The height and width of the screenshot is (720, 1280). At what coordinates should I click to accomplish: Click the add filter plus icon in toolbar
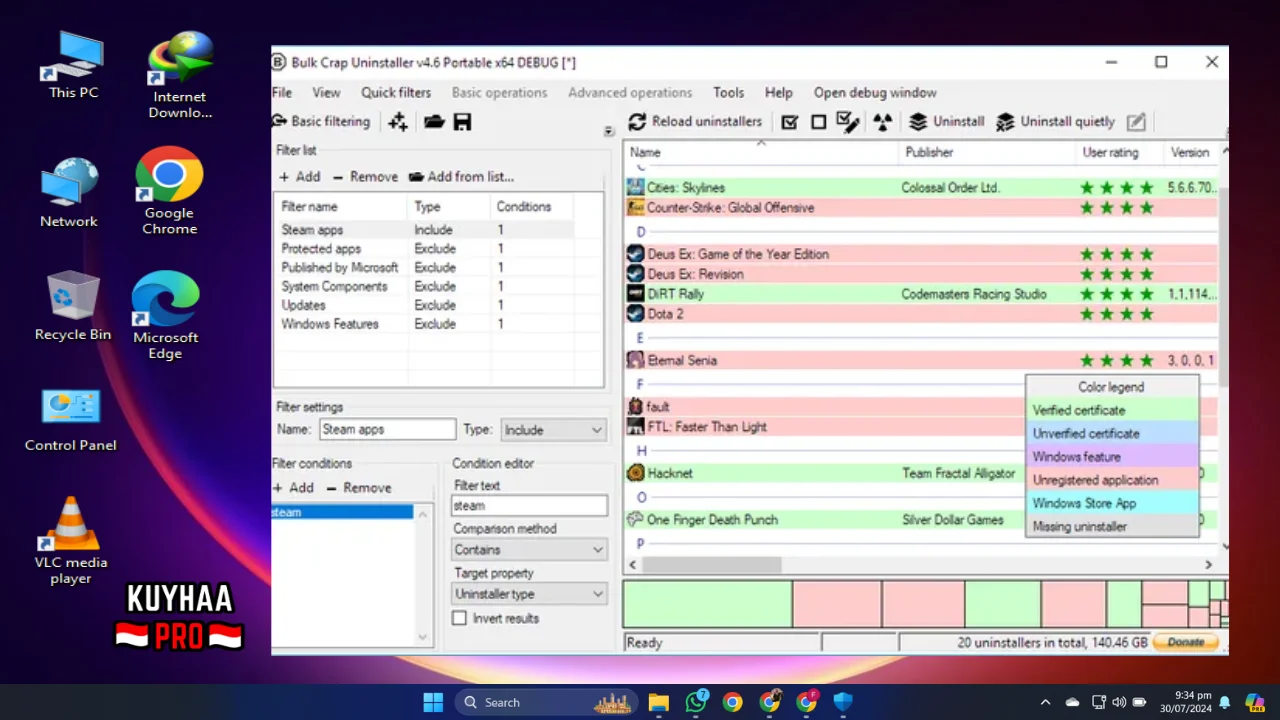pyautogui.click(x=398, y=122)
